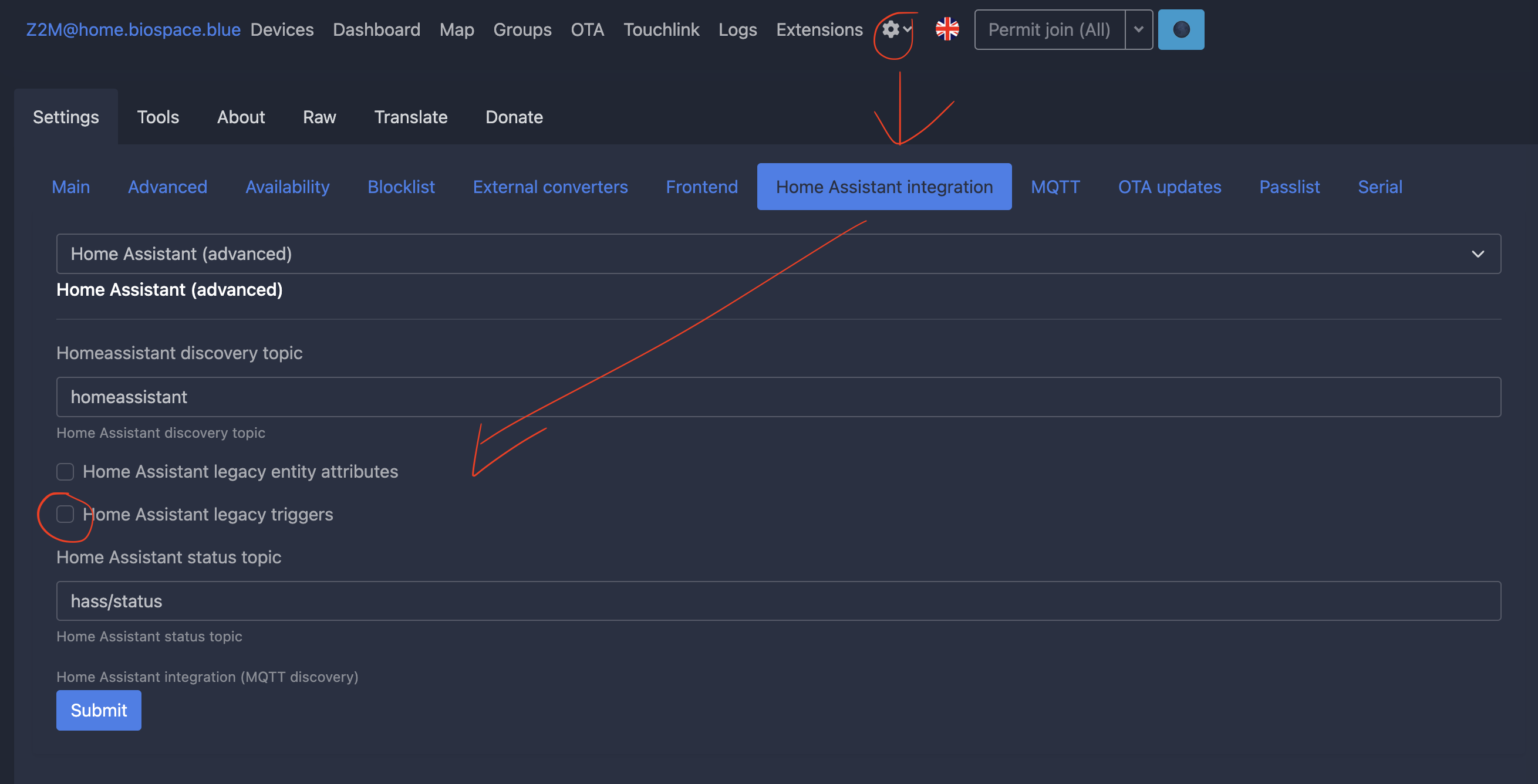Expand the Home Assistant (advanced) selector
The width and height of the screenshot is (1538, 784).
pyautogui.click(x=1478, y=254)
